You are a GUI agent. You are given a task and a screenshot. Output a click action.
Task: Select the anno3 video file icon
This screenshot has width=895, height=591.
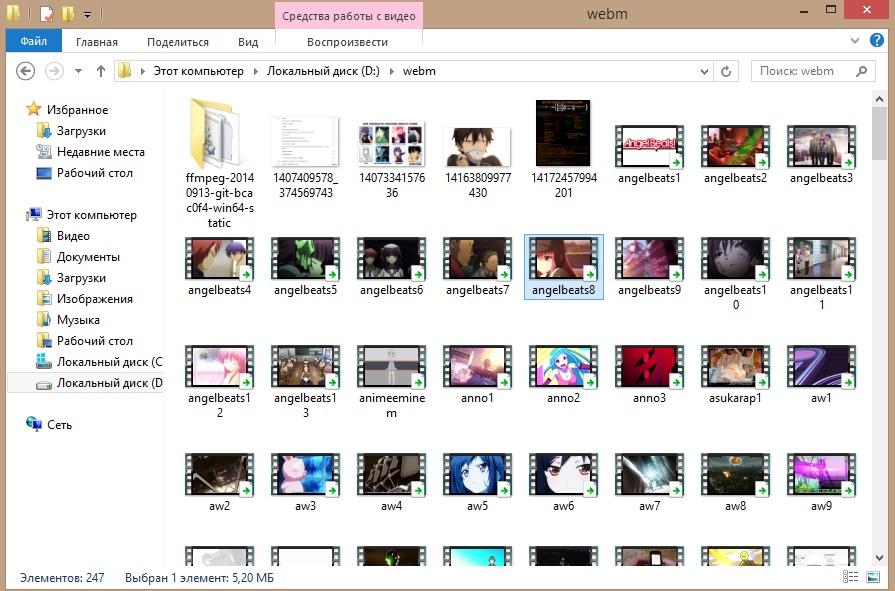click(650, 367)
